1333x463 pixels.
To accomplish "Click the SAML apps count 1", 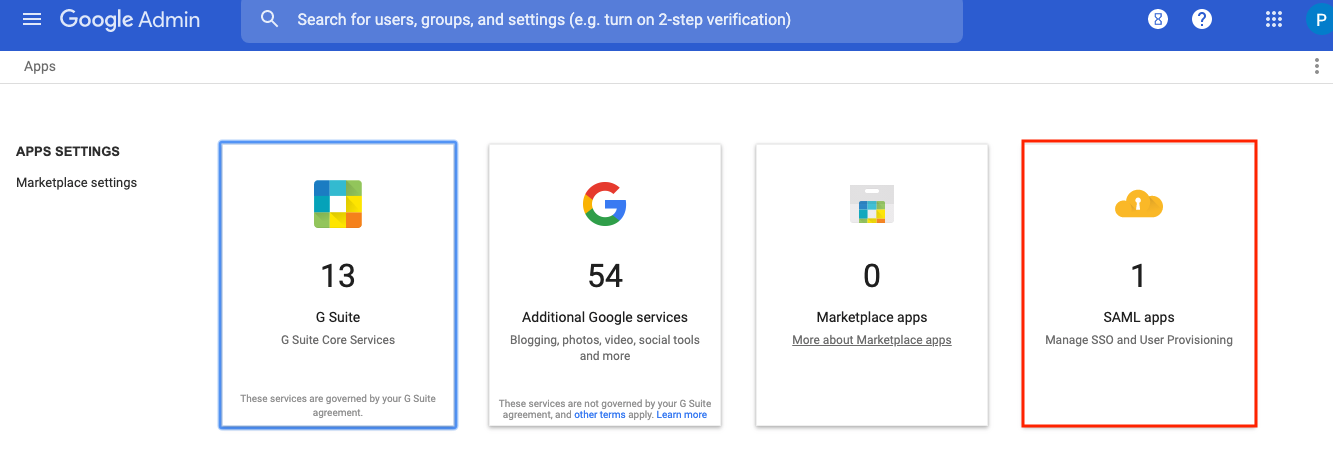I will tap(1139, 275).
